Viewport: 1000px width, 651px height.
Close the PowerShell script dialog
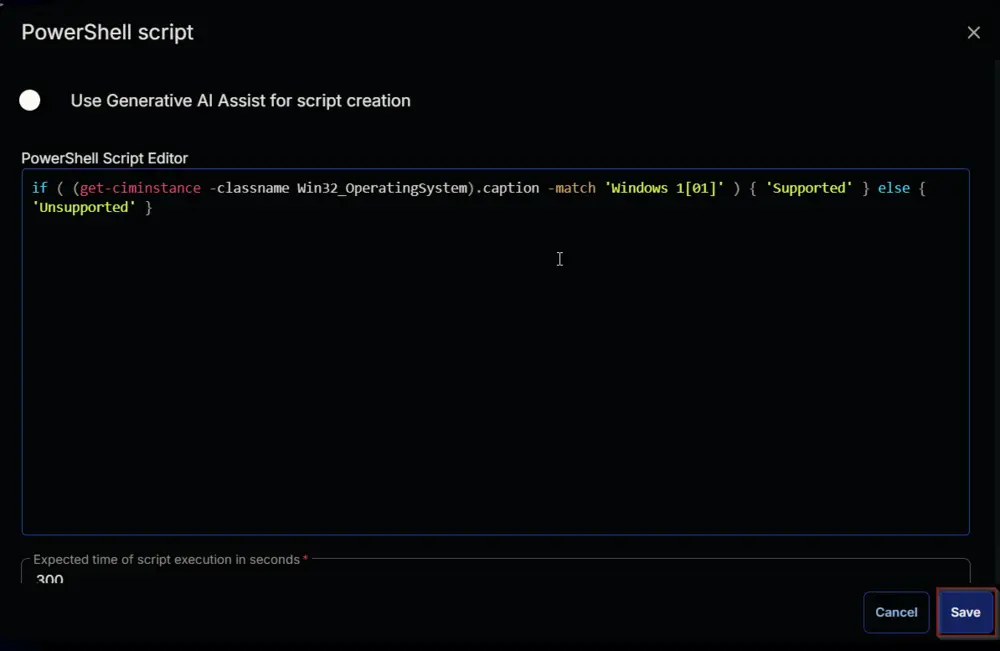[973, 33]
